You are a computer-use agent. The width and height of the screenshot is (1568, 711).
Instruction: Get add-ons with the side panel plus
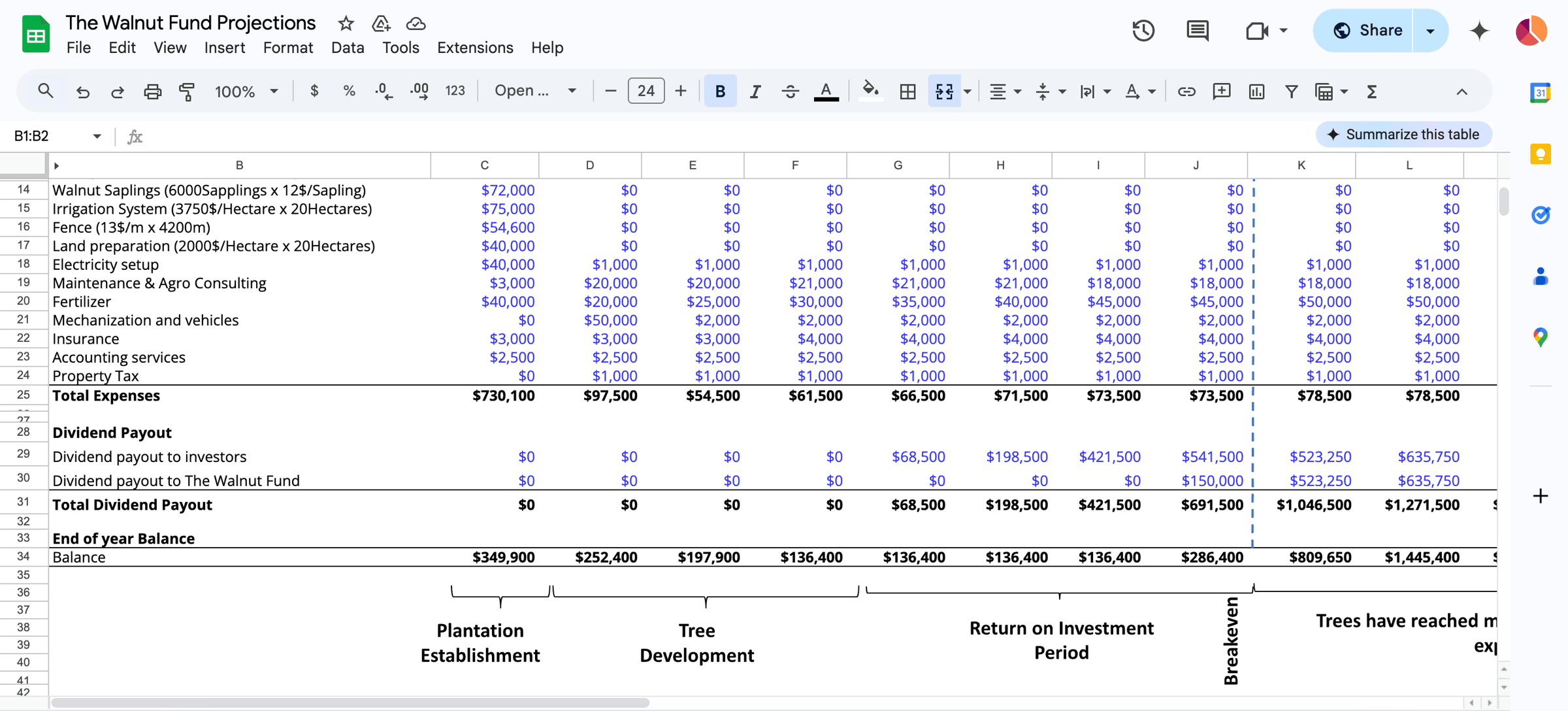tap(1541, 496)
